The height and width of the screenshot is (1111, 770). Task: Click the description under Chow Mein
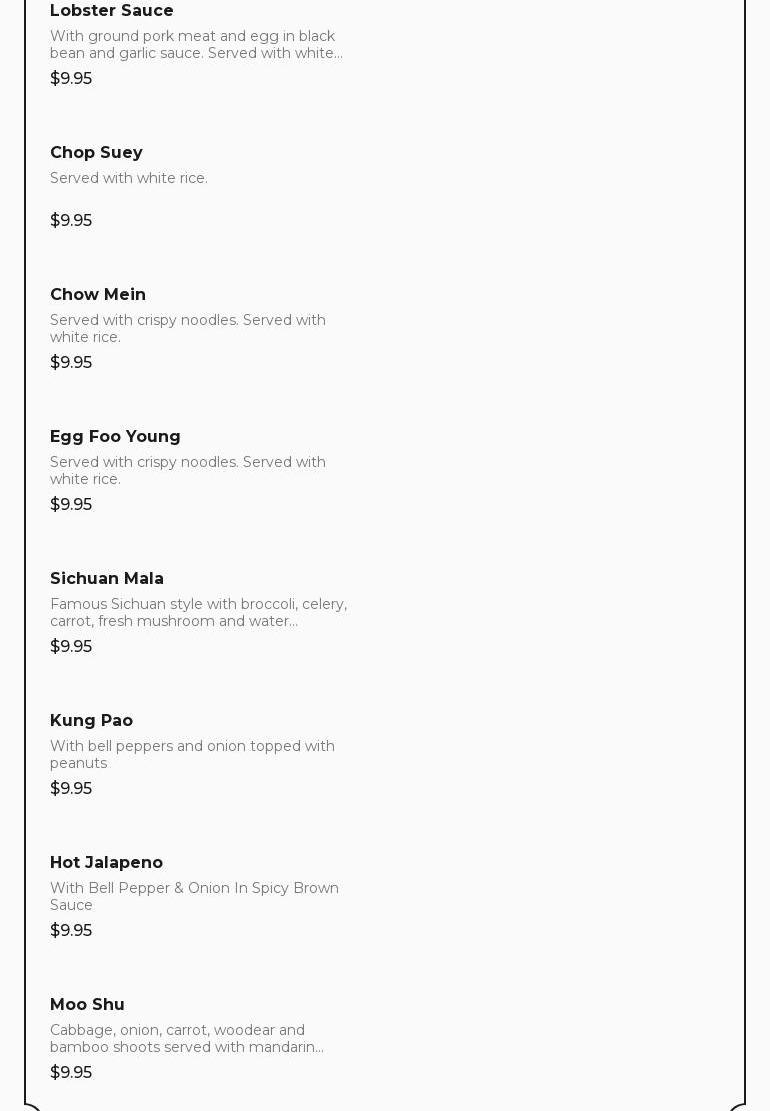coord(188,329)
